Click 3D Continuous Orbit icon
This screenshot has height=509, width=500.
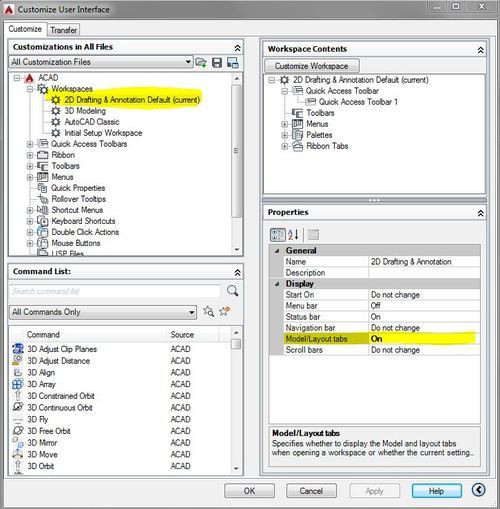point(17,407)
